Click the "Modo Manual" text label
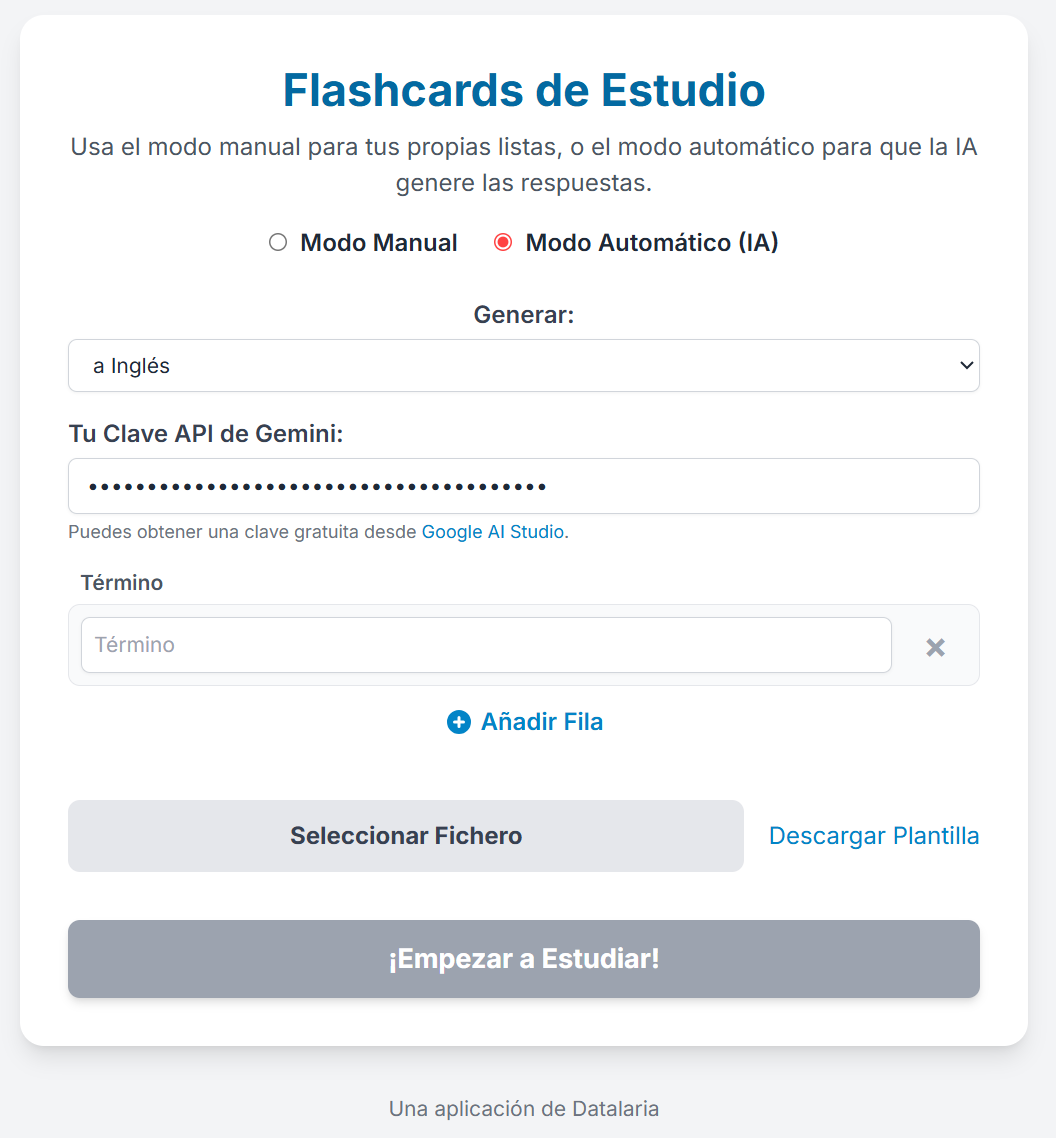The height and width of the screenshot is (1138, 1056). pyautogui.click(x=379, y=243)
